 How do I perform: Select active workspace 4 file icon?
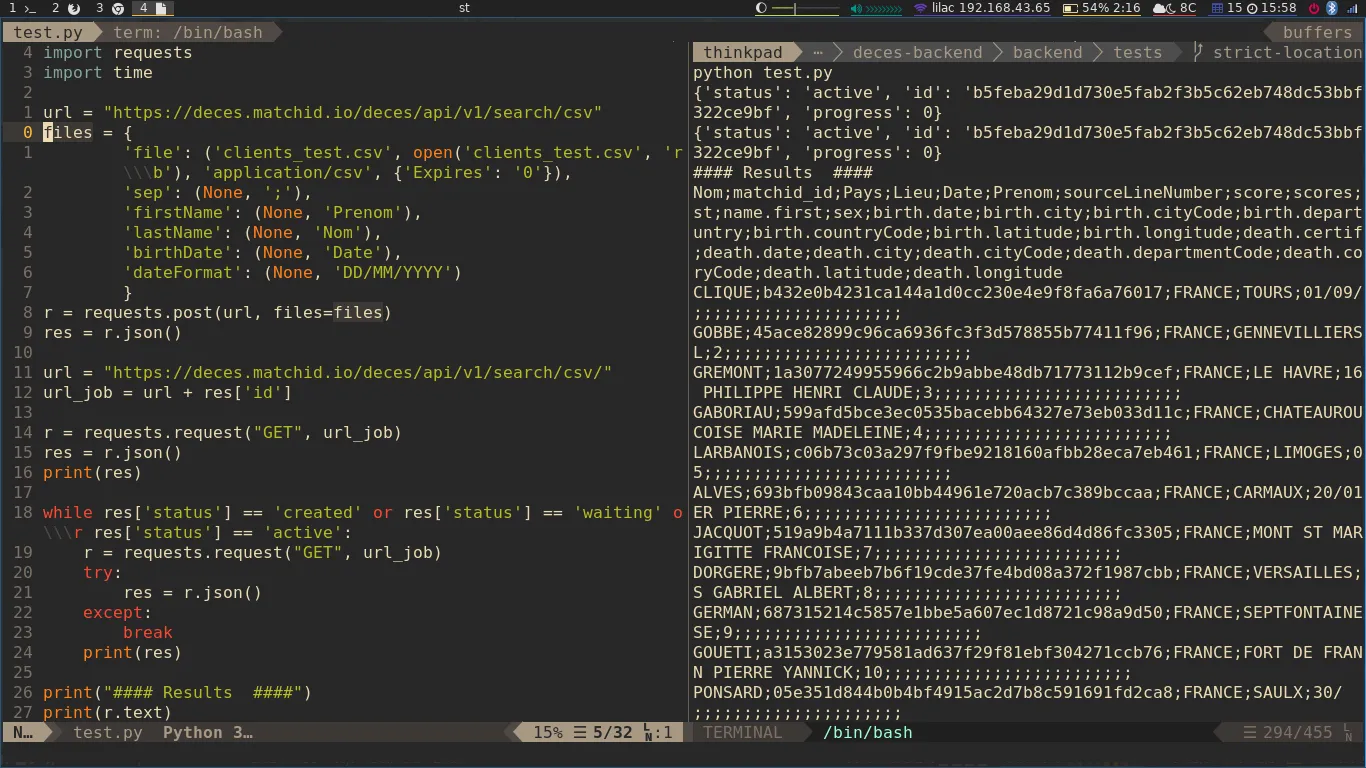[163, 8]
